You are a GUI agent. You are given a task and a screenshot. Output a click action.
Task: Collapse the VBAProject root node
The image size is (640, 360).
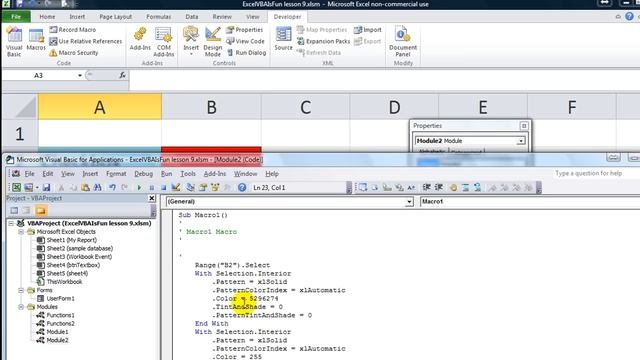coord(11,223)
